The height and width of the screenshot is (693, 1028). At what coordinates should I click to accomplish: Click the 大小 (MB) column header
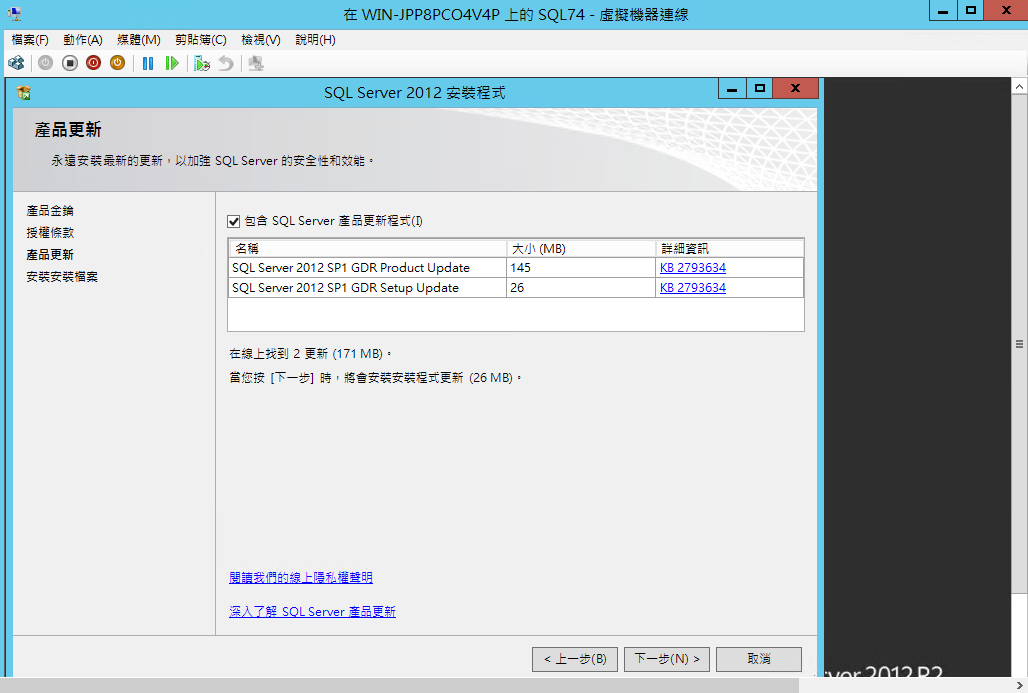[x=581, y=248]
